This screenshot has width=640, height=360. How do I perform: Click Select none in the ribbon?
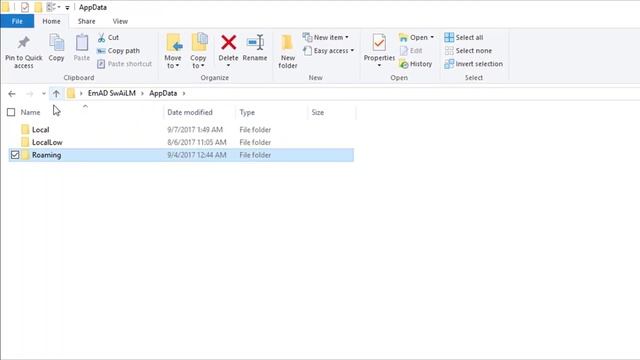(468, 51)
